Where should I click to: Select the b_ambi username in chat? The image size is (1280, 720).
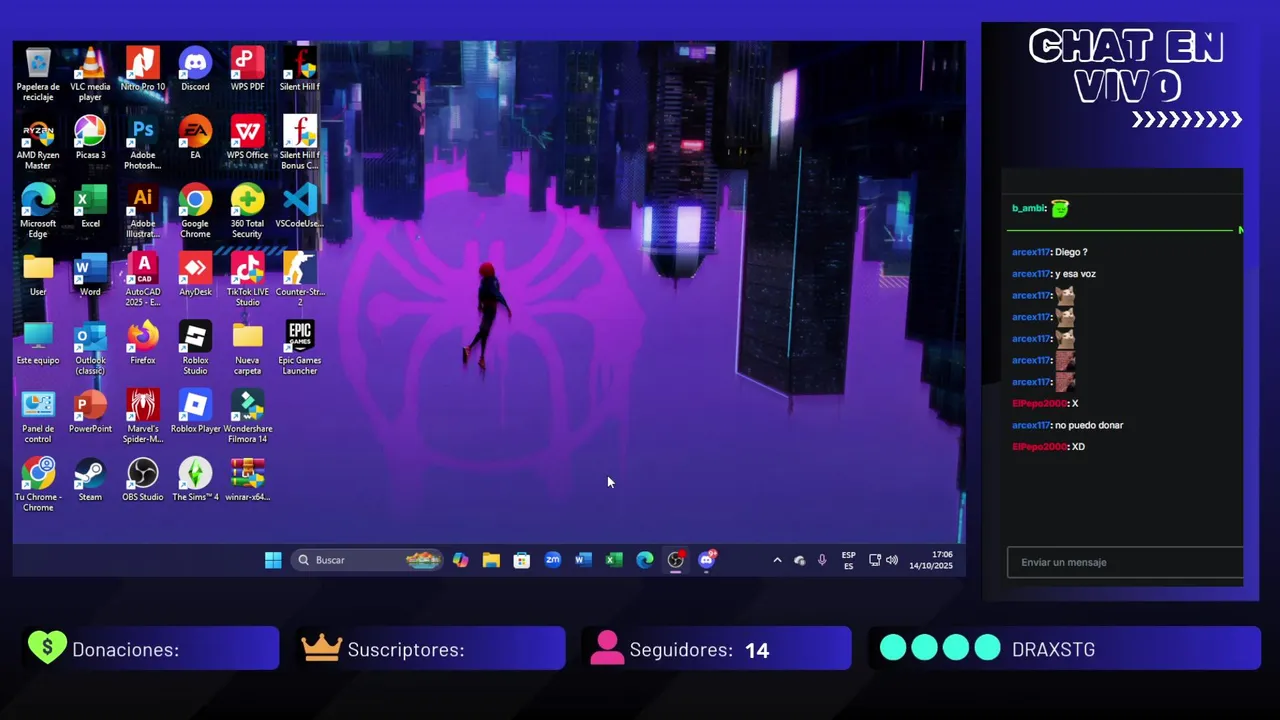pyautogui.click(x=1029, y=208)
